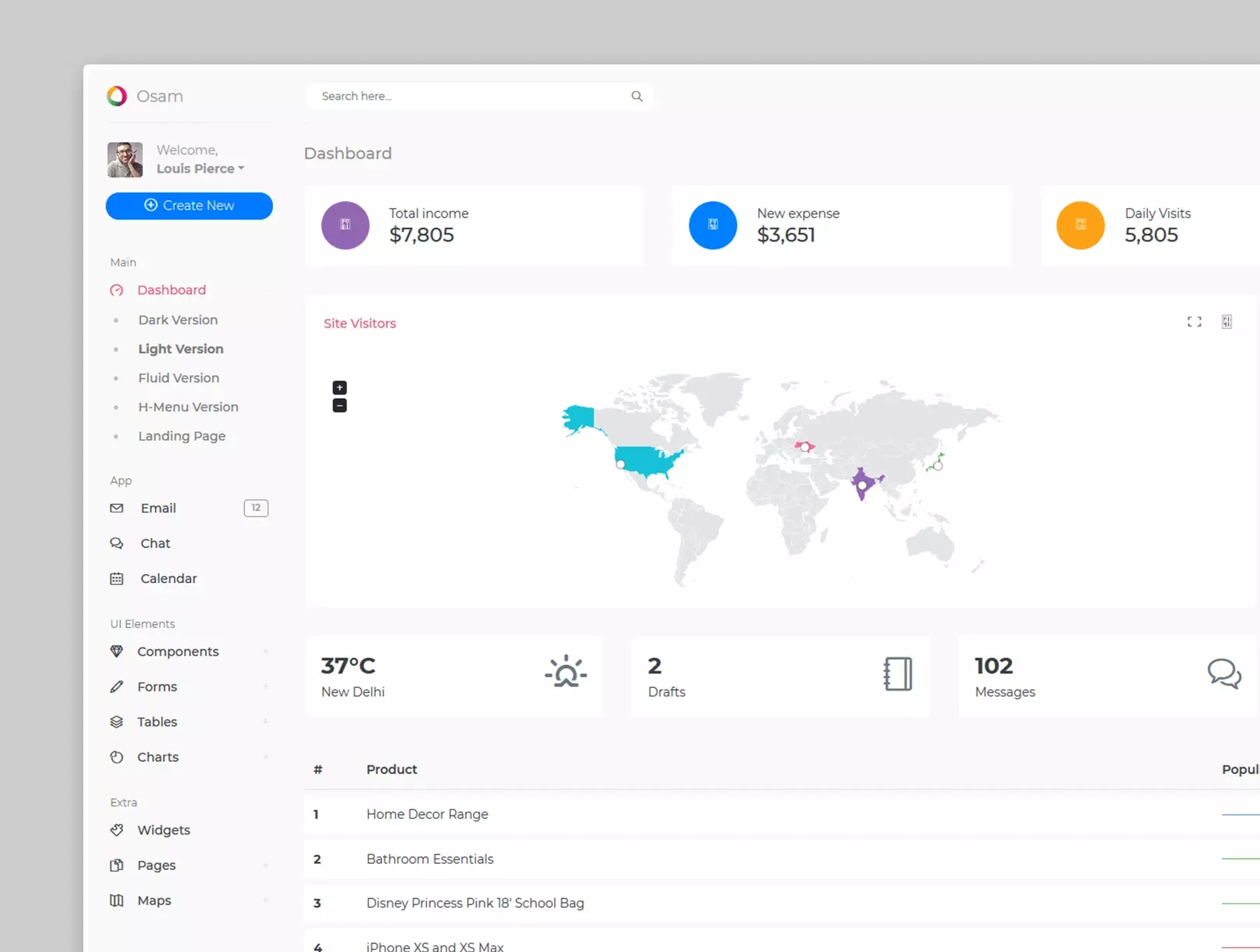Click the orange Daily Visits icon
The width and height of the screenshot is (1260, 952).
1081,225
